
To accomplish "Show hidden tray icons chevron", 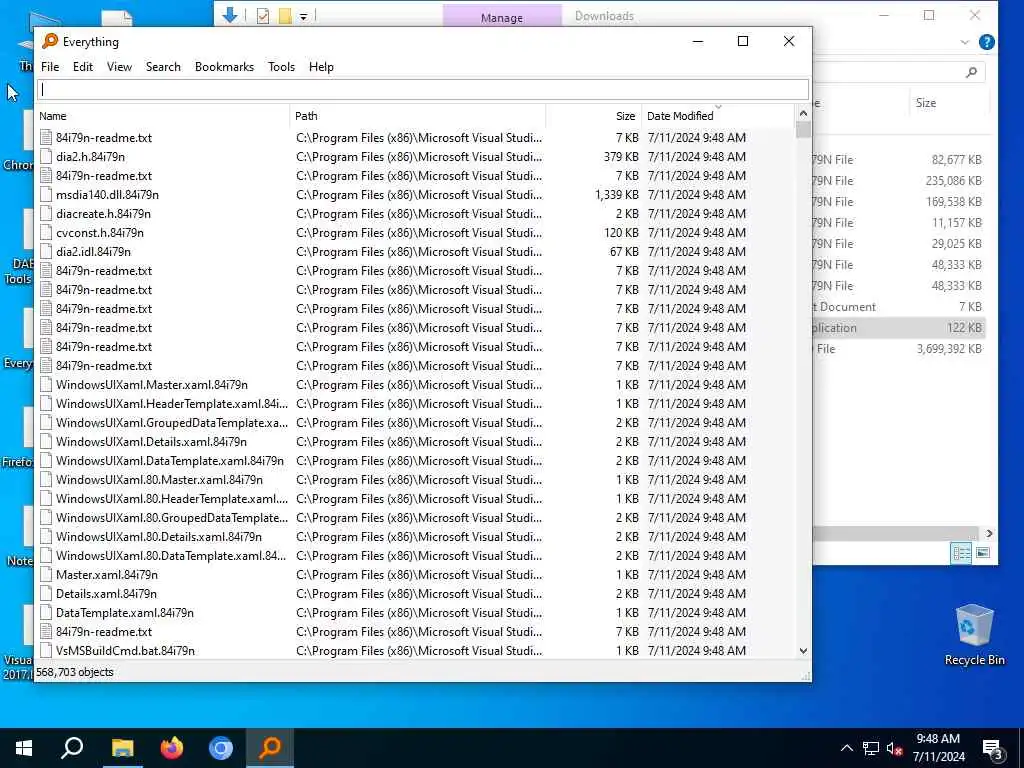I will 846,748.
